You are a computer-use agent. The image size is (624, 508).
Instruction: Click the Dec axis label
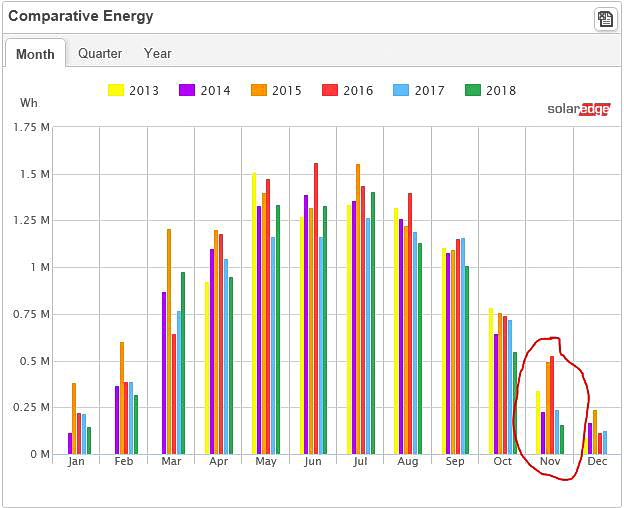(x=597, y=461)
